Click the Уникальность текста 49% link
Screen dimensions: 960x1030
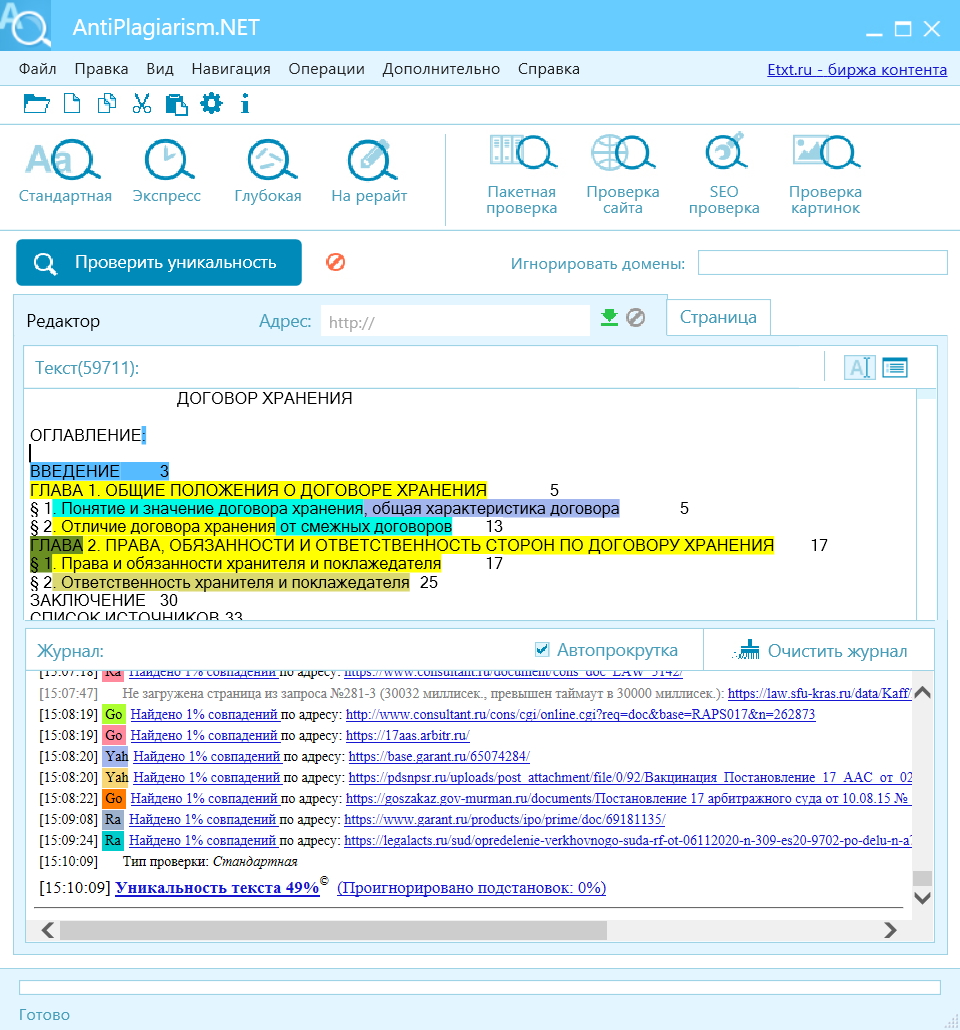coord(217,887)
